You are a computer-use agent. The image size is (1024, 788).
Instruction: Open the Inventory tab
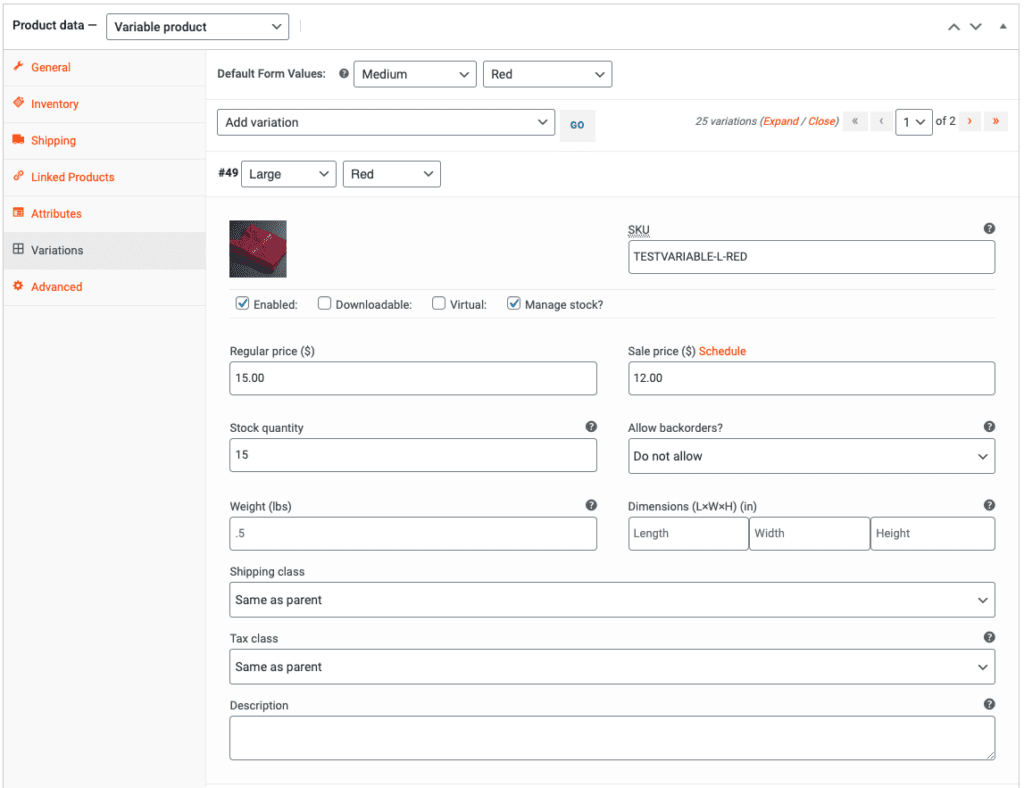click(x=54, y=104)
